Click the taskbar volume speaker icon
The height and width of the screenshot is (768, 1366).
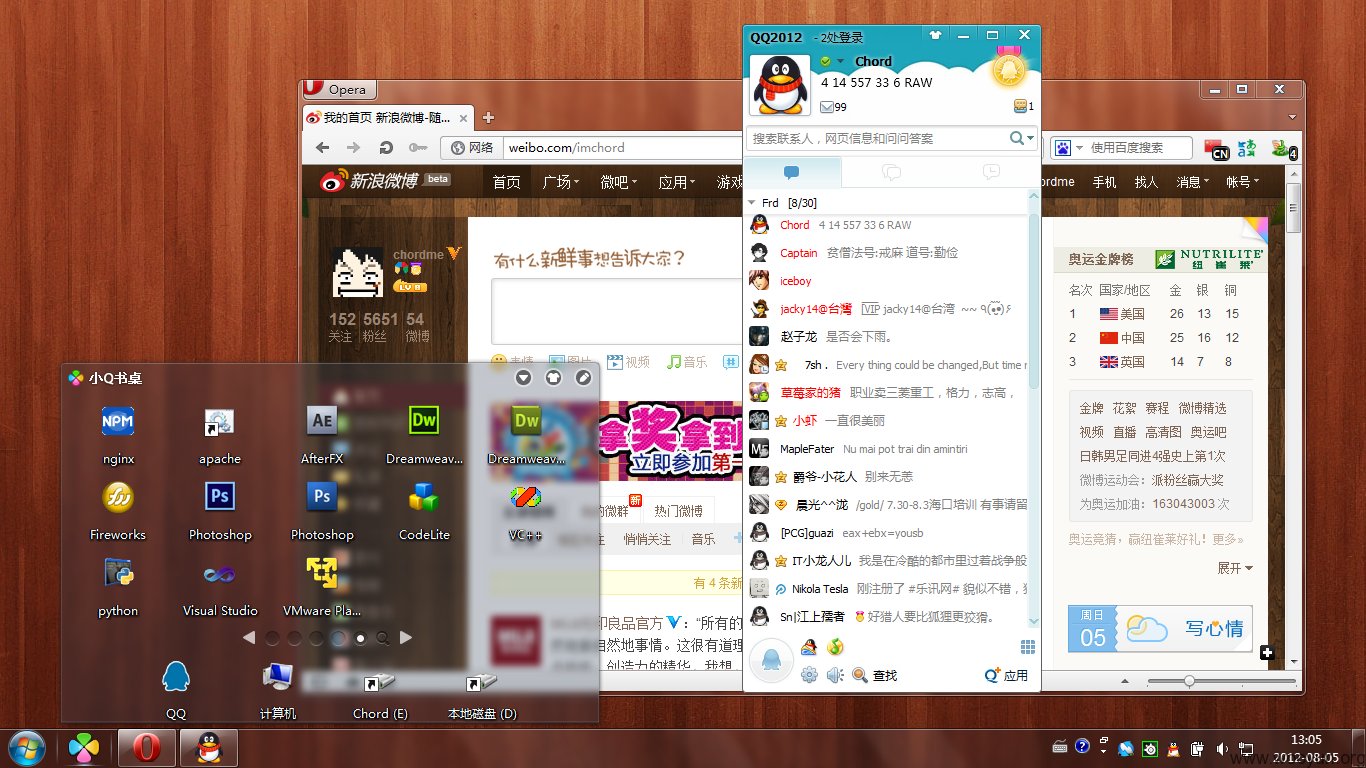pyautogui.click(x=1222, y=748)
